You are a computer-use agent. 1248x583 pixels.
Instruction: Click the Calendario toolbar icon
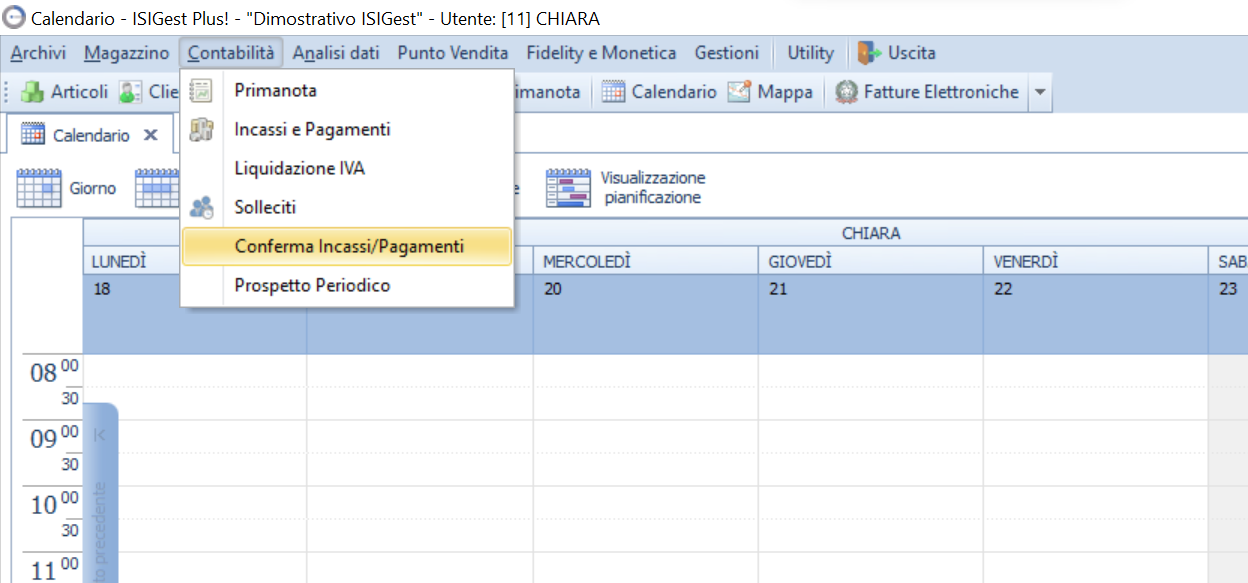point(613,92)
